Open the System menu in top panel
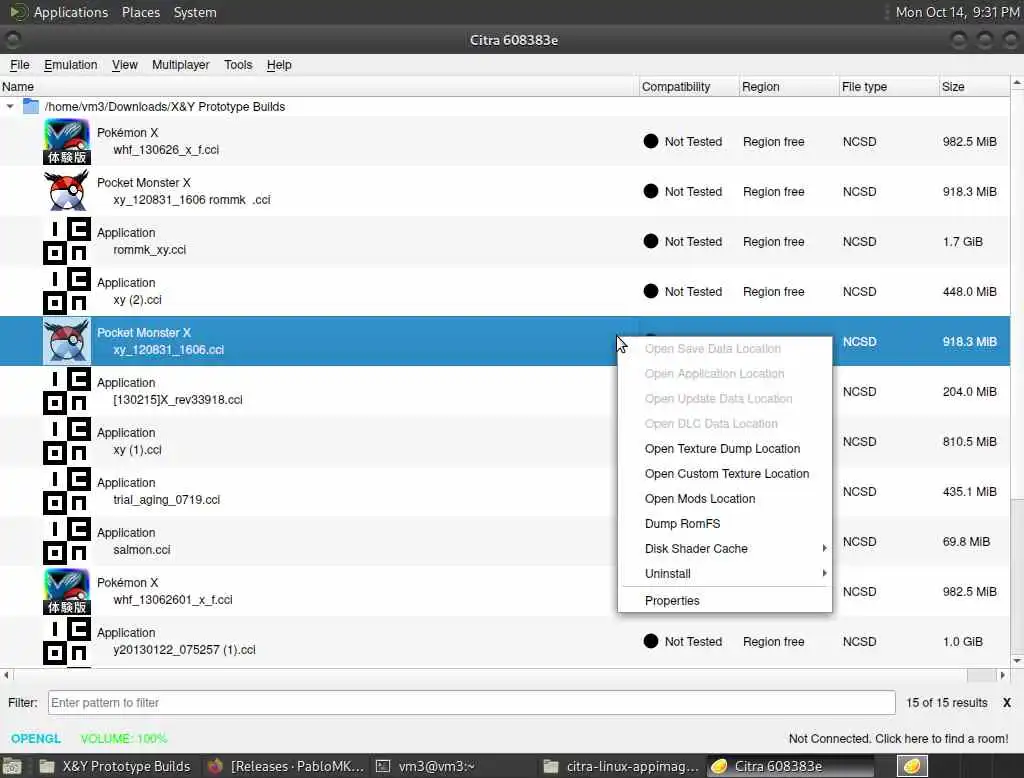This screenshot has width=1024, height=778. (x=195, y=12)
